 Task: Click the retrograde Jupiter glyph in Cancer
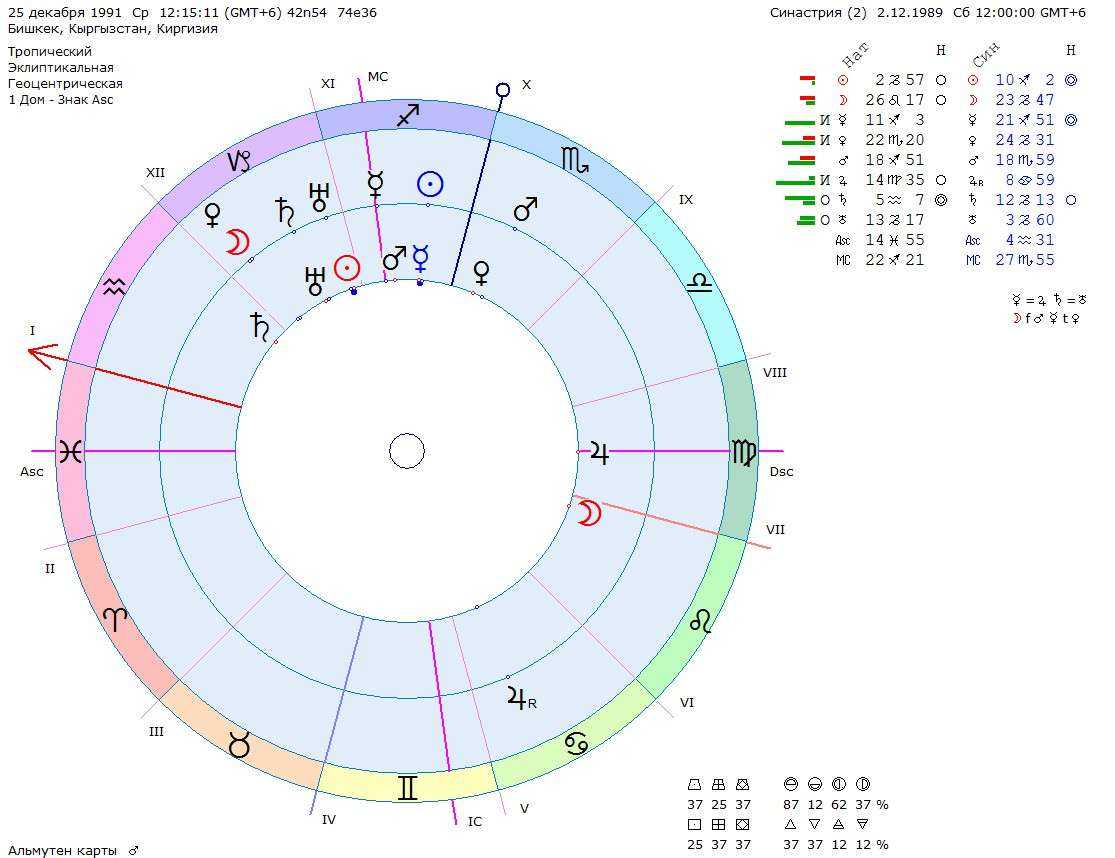pyautogui.click(x=521, y=699)
